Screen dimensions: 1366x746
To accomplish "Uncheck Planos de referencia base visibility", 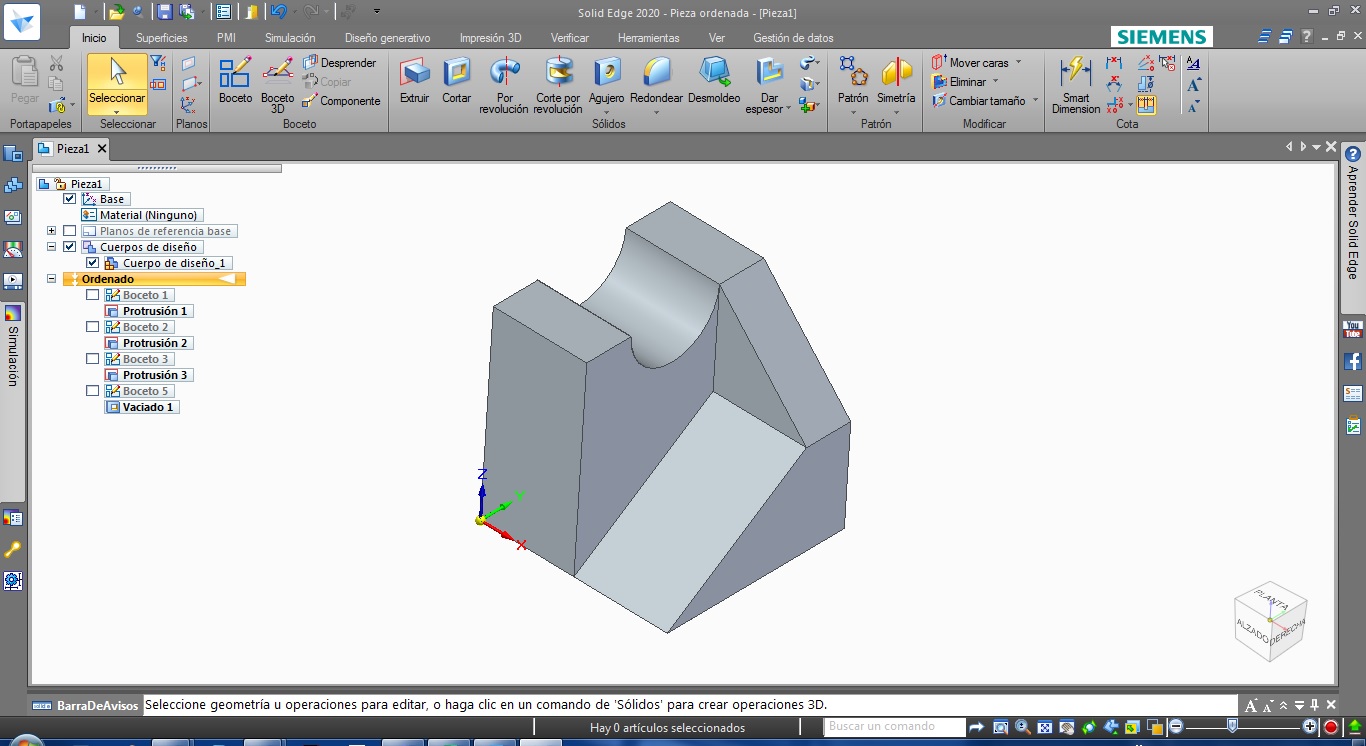I will coord(69,230).
